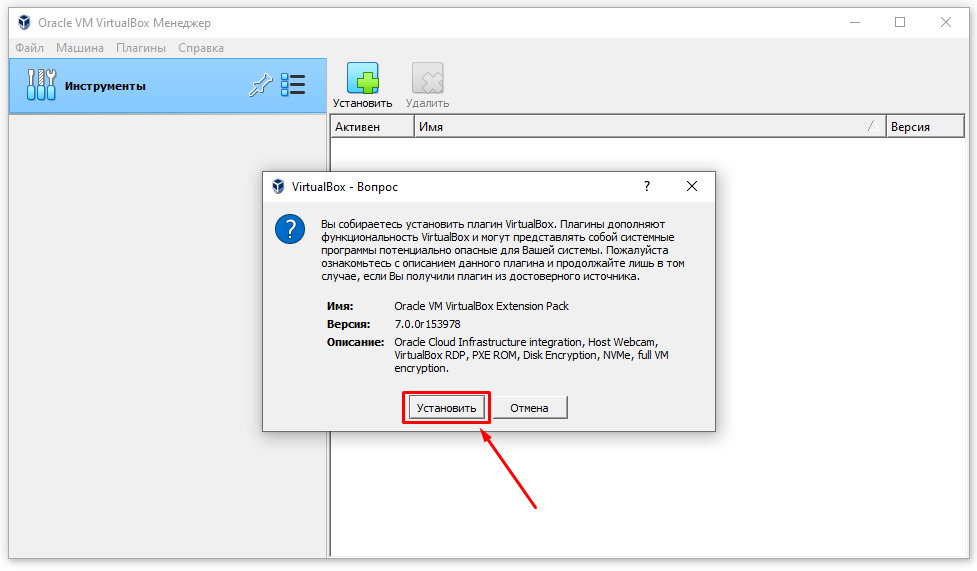Open the Плагины menu
This screenshot has height=571, width=977.
tap(141, 48)
